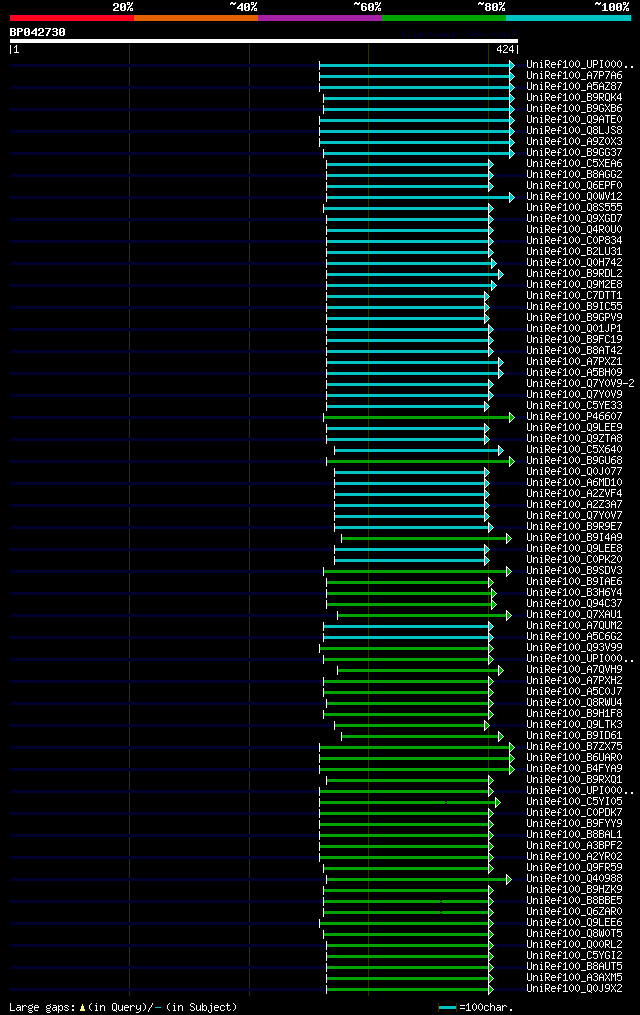The width and height of the screenshot is (640, 1015).
Task: Open hit UniRef100_B9GXB6
Action: click(x=574, y=109)
